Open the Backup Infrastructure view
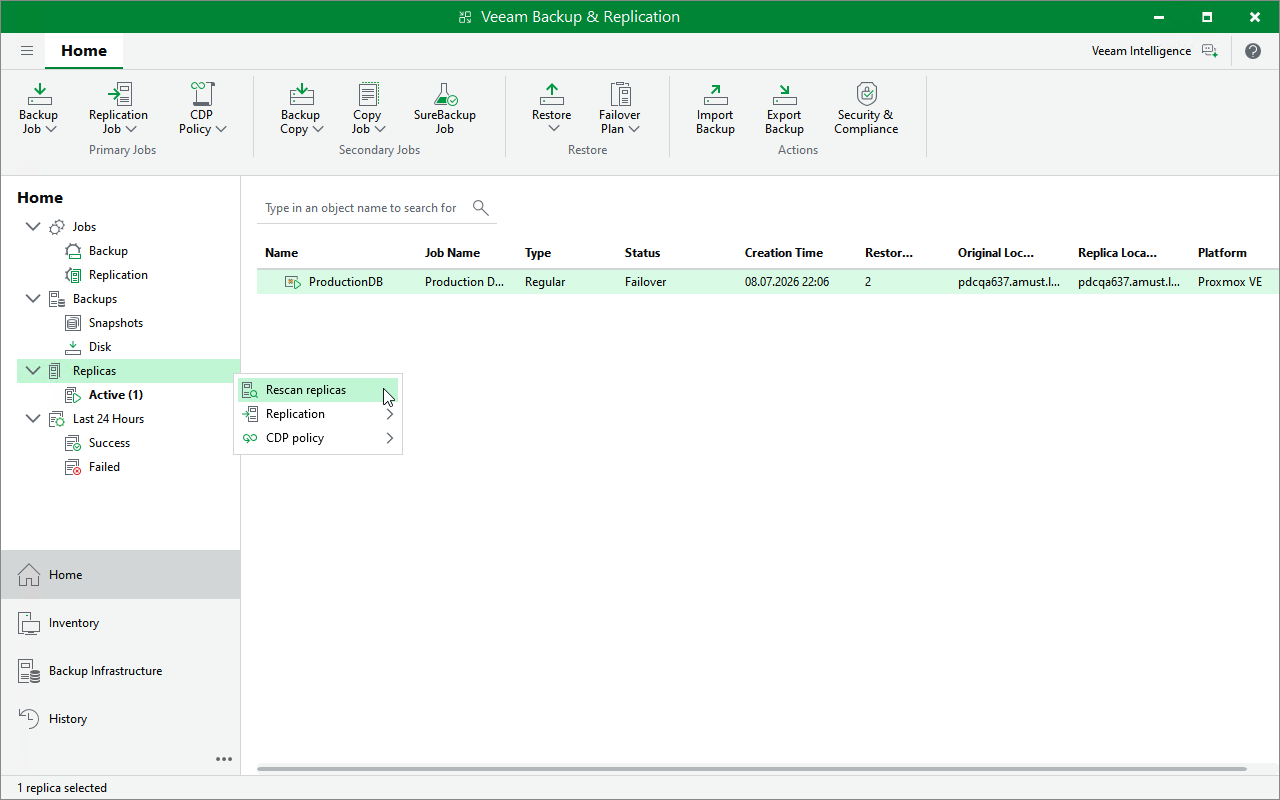 (120, 671)
